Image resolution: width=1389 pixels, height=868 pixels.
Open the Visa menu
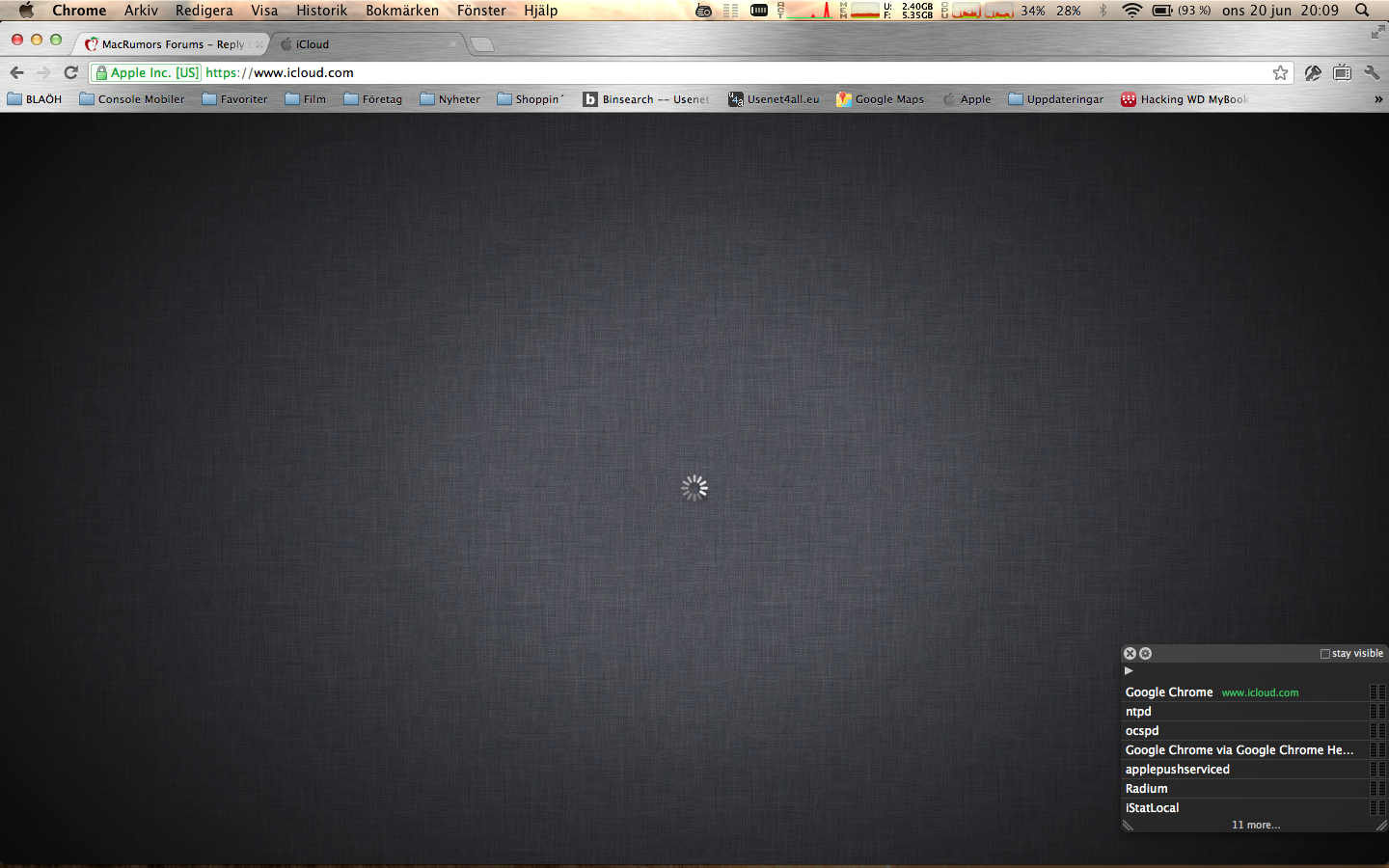tap(264, 11)
